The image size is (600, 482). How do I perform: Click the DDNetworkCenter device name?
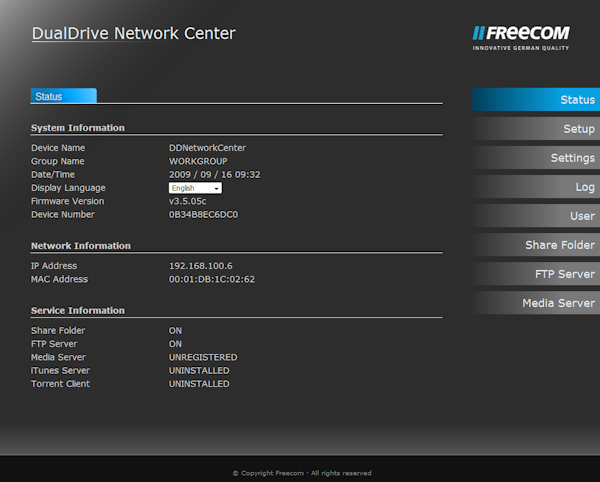click(207, 148)
